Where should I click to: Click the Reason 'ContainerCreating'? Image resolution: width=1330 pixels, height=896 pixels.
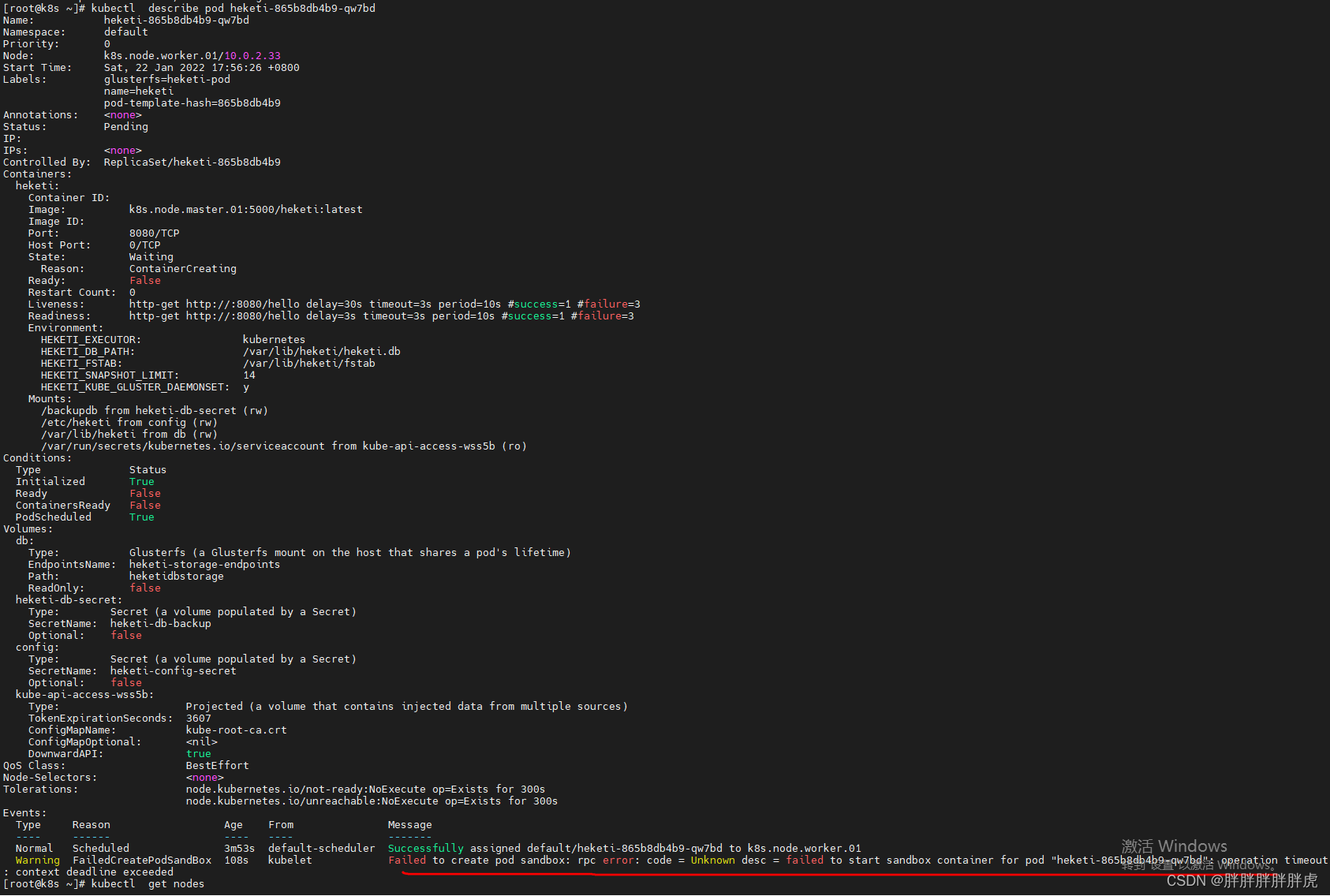click(x=183, y=269)
